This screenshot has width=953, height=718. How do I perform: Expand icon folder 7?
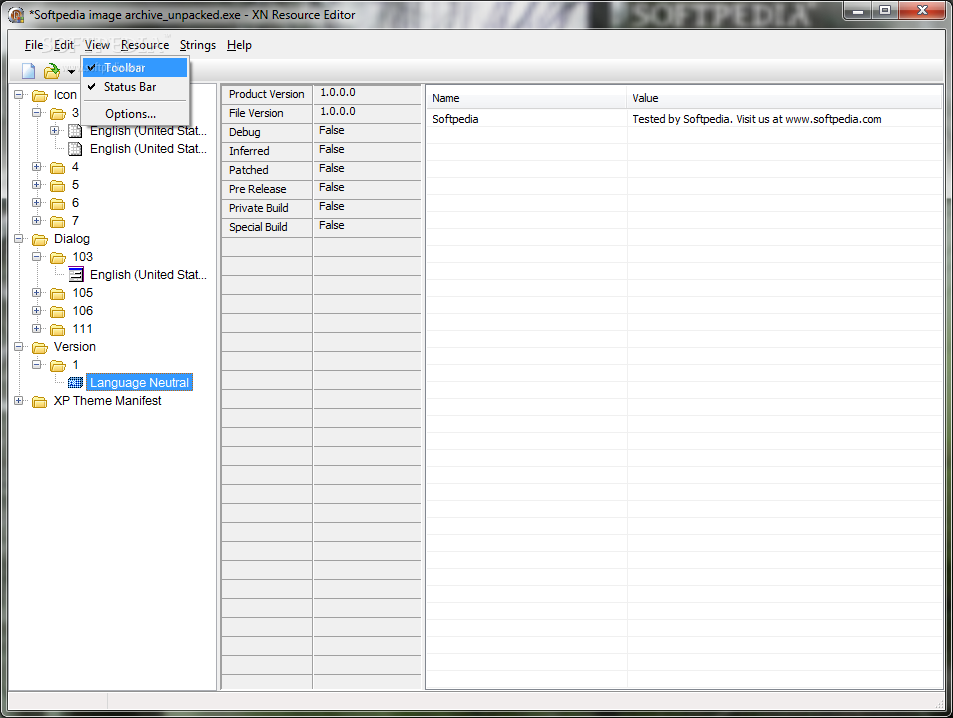coord(36,221)
